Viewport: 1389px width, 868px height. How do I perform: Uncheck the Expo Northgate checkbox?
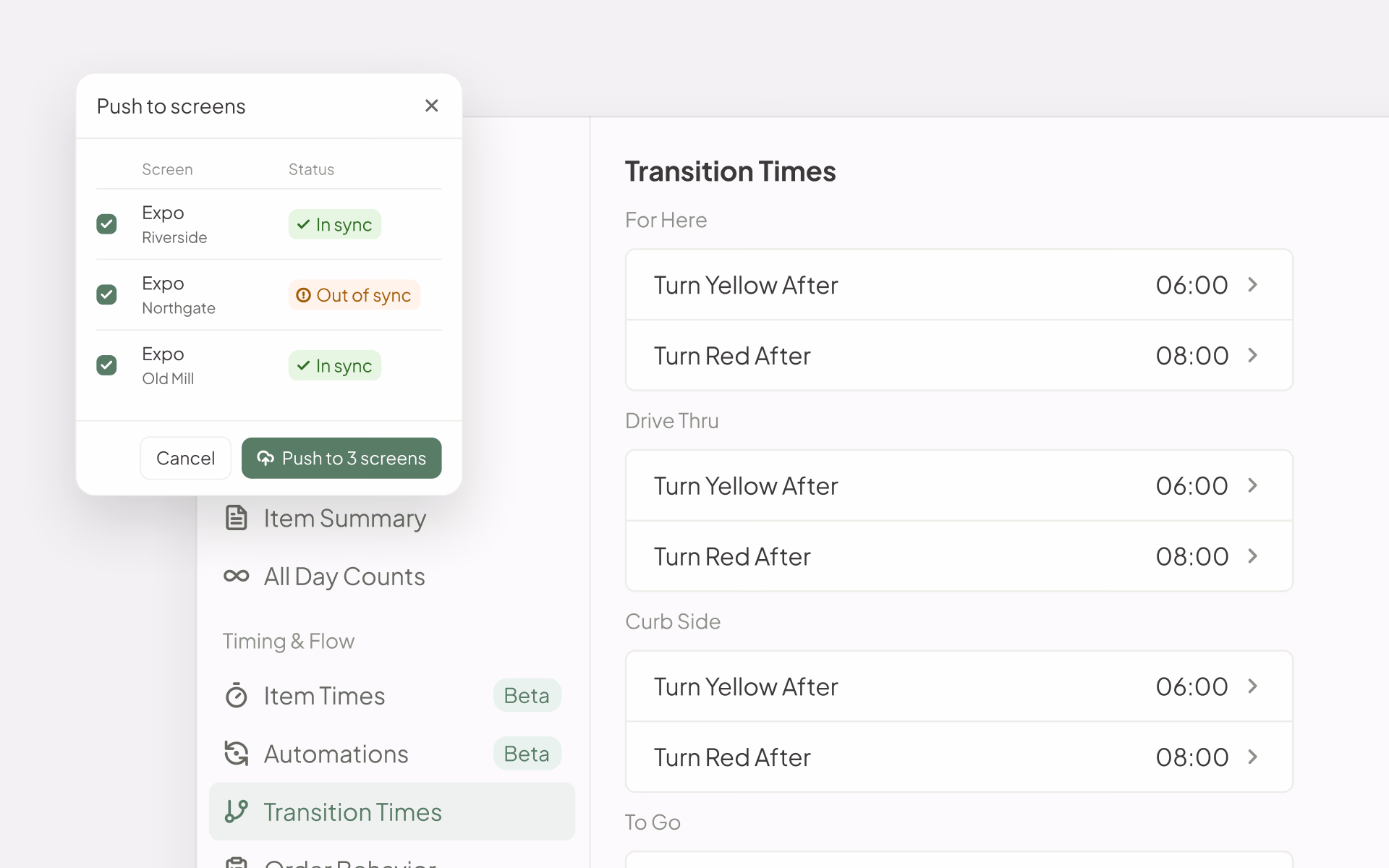pos(107,294)
